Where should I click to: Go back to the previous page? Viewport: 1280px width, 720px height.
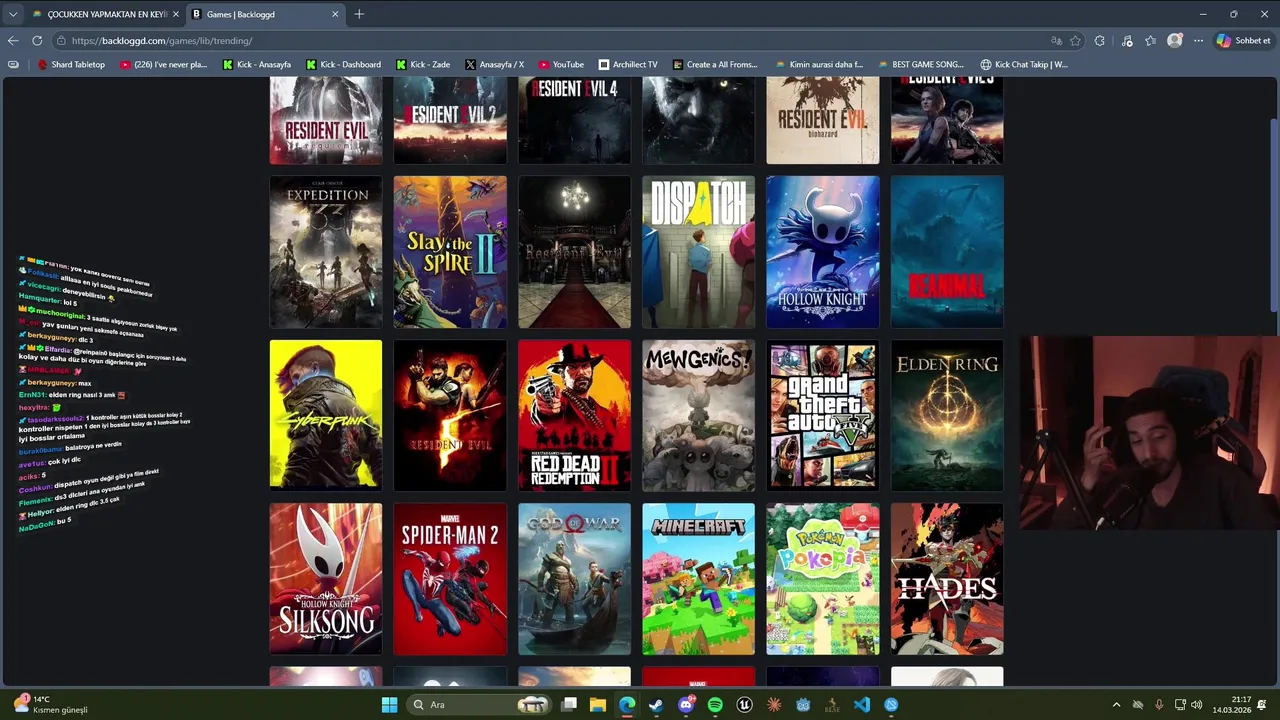[13, 41]
